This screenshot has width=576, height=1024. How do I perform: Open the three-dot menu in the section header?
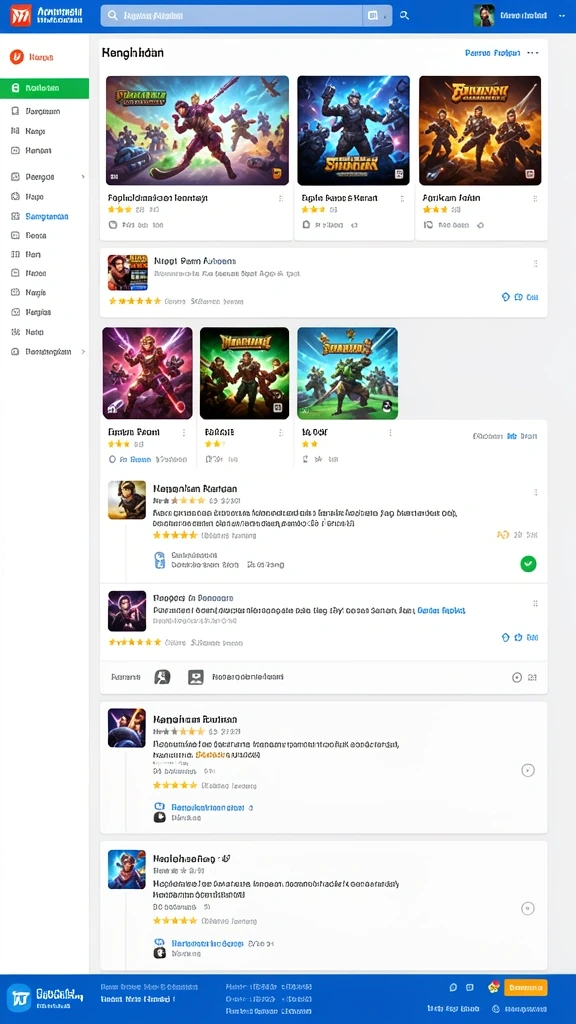coord(533,53)
